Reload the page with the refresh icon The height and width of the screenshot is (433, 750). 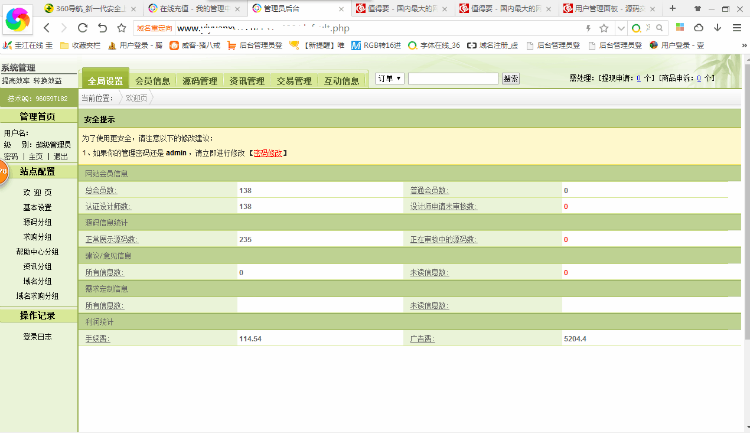click(x=82, y=28)
